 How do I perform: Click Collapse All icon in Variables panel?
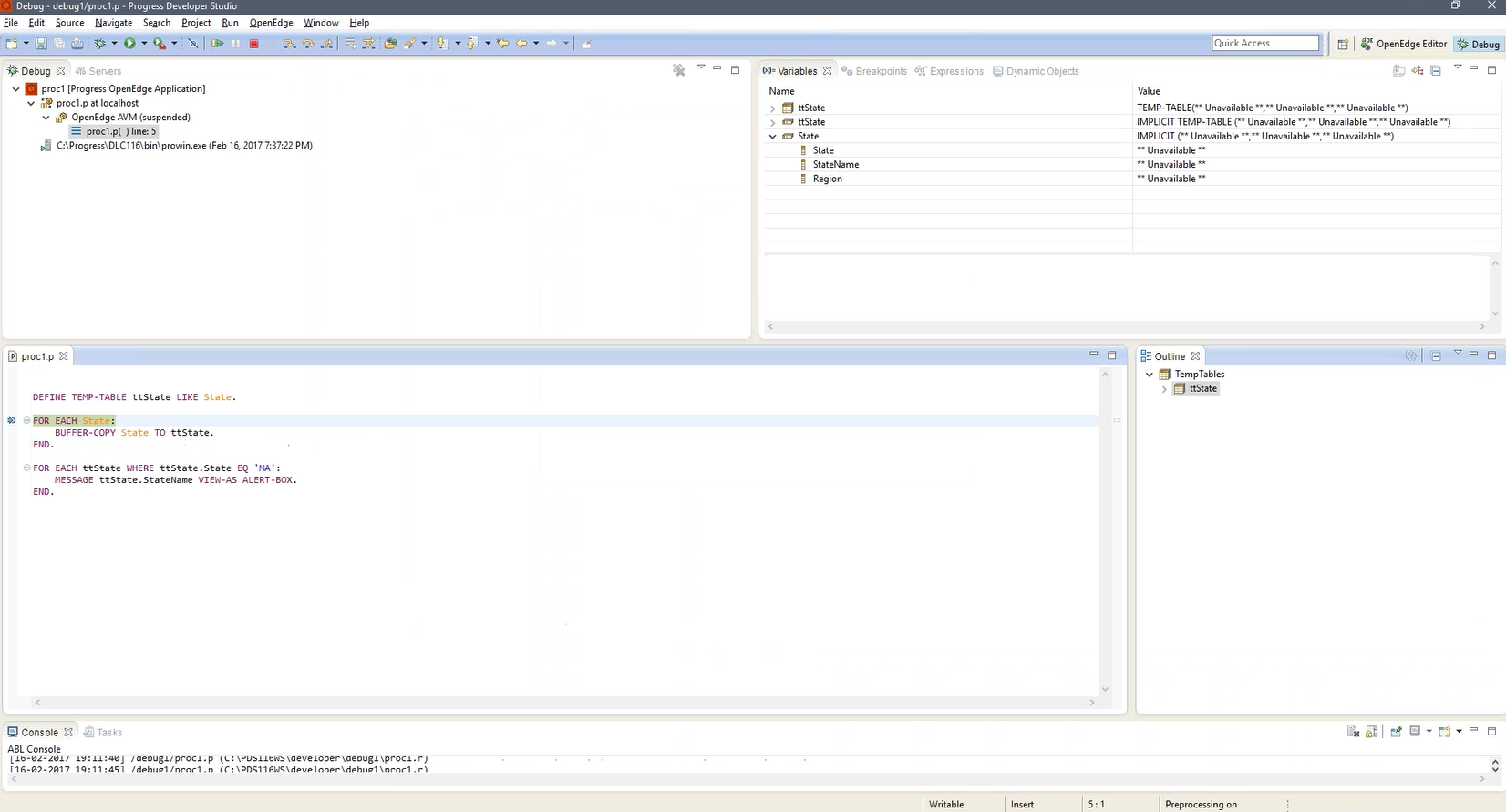pyautogui.click(x=1436, y=70)
